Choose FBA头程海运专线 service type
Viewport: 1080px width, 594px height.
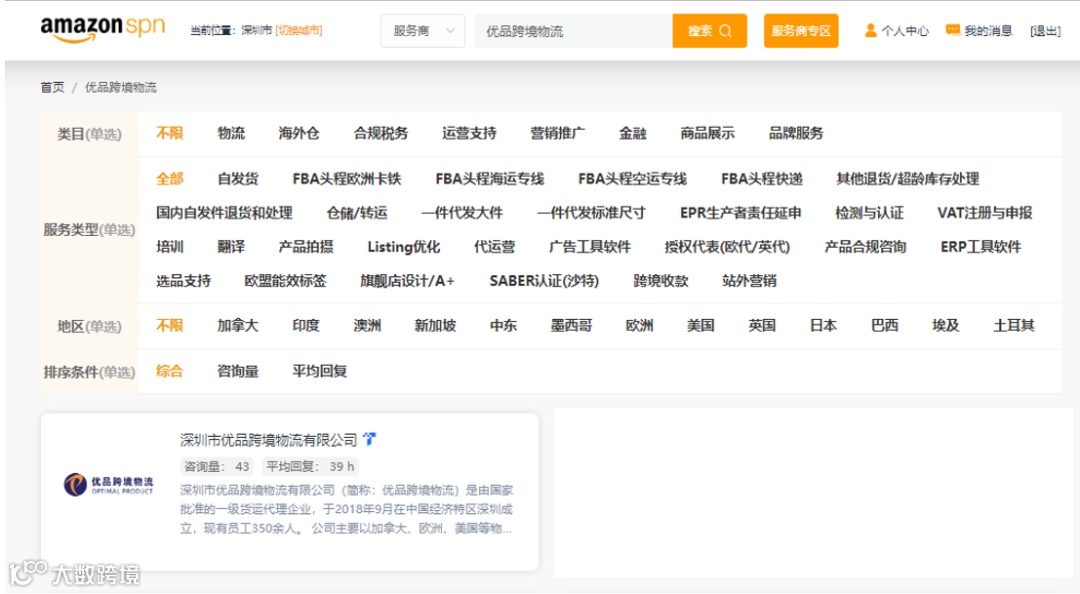pyautogui.click(x=490, y=179)
